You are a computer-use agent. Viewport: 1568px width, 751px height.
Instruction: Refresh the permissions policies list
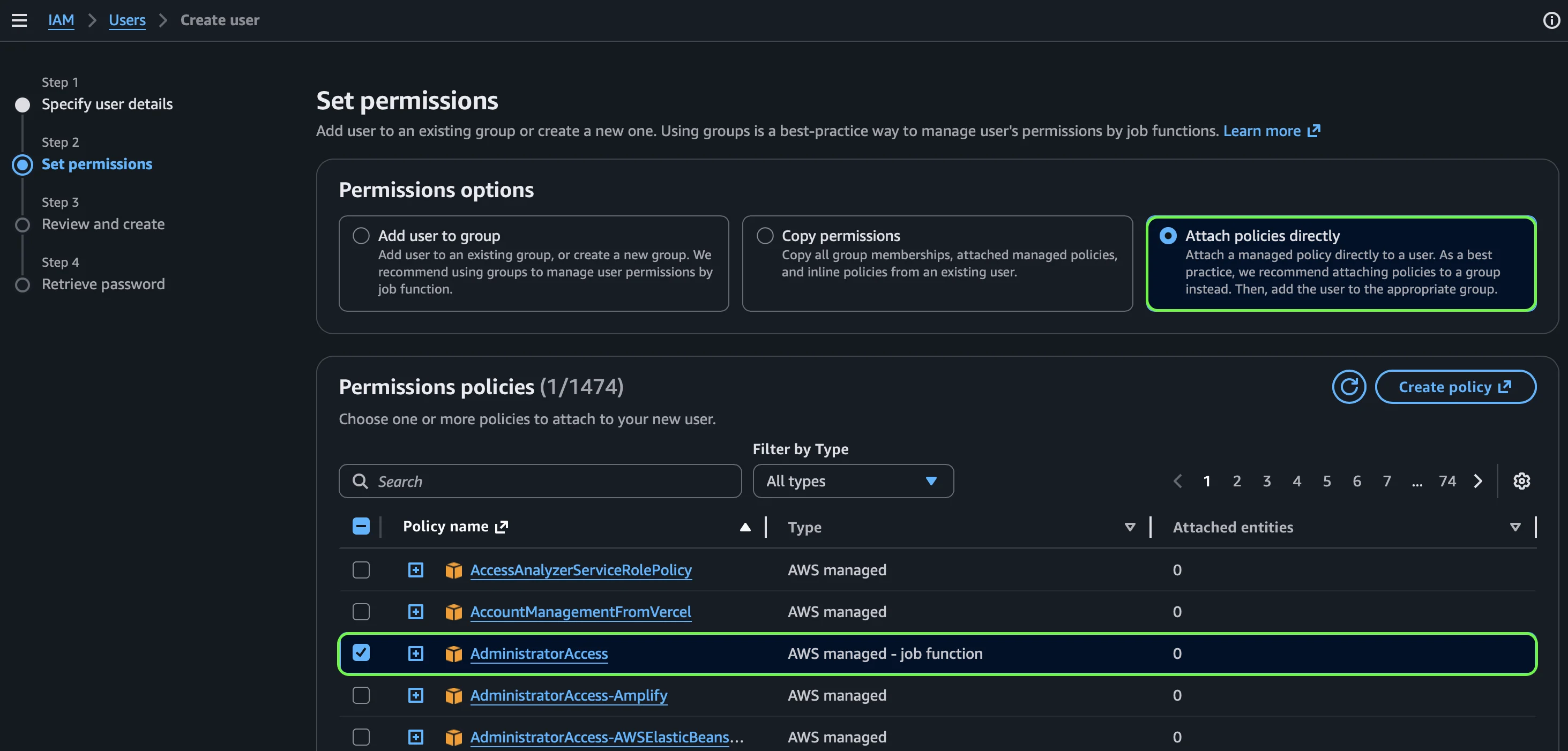click(x=1349, y=386)
